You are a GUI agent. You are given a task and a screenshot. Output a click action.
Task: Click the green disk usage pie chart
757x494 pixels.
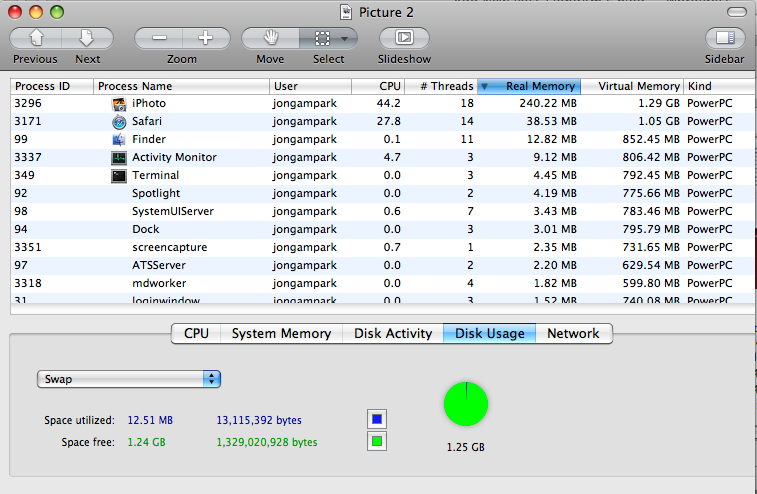click(x=466, y=404)
